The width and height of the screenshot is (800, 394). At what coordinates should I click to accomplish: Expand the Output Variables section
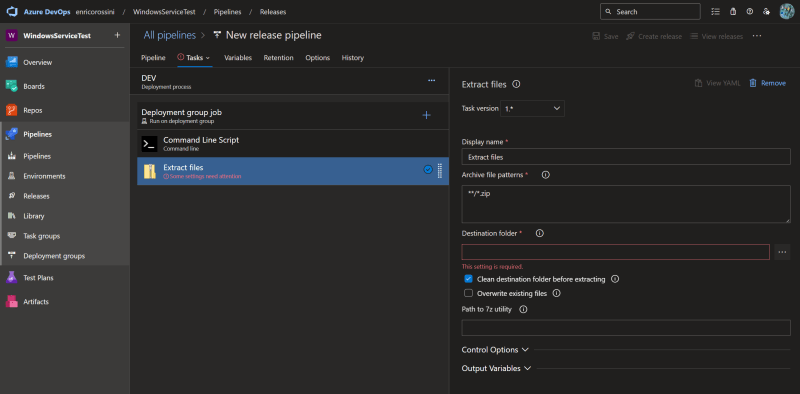[496, 368]
